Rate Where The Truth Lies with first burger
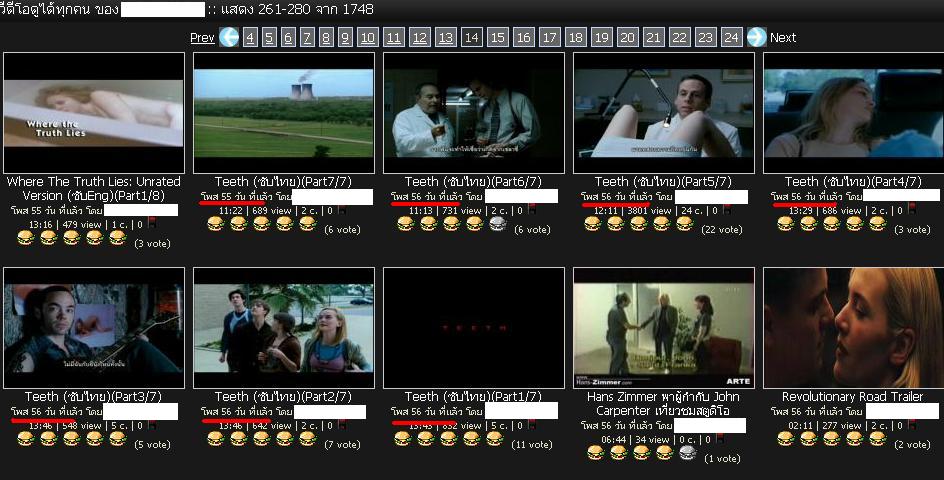The height and width of the screenshot is (480, 944). click(x=26, y=238)
